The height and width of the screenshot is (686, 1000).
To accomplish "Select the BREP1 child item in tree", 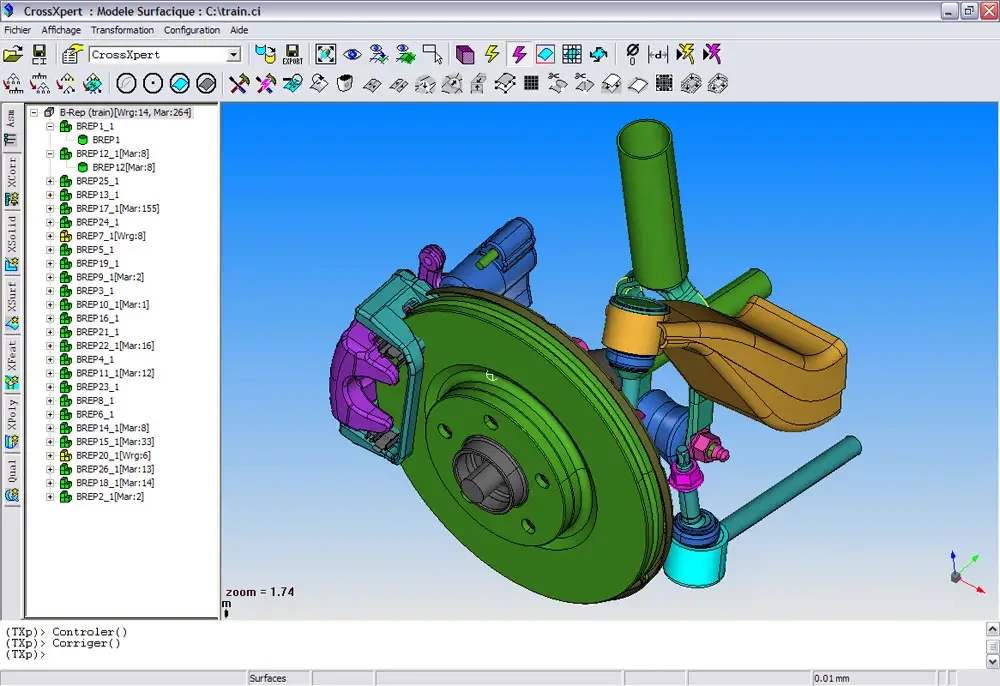I will (x=106, y=140).
